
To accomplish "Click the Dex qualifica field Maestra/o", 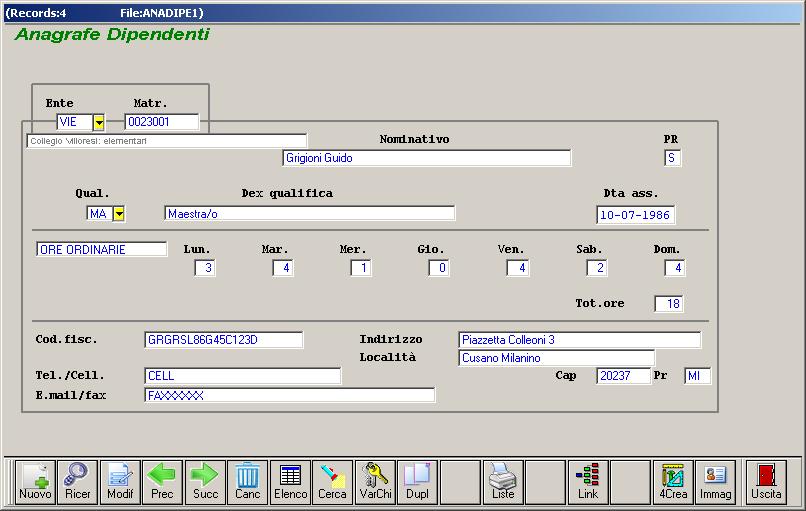I will (x=309, y=213).
